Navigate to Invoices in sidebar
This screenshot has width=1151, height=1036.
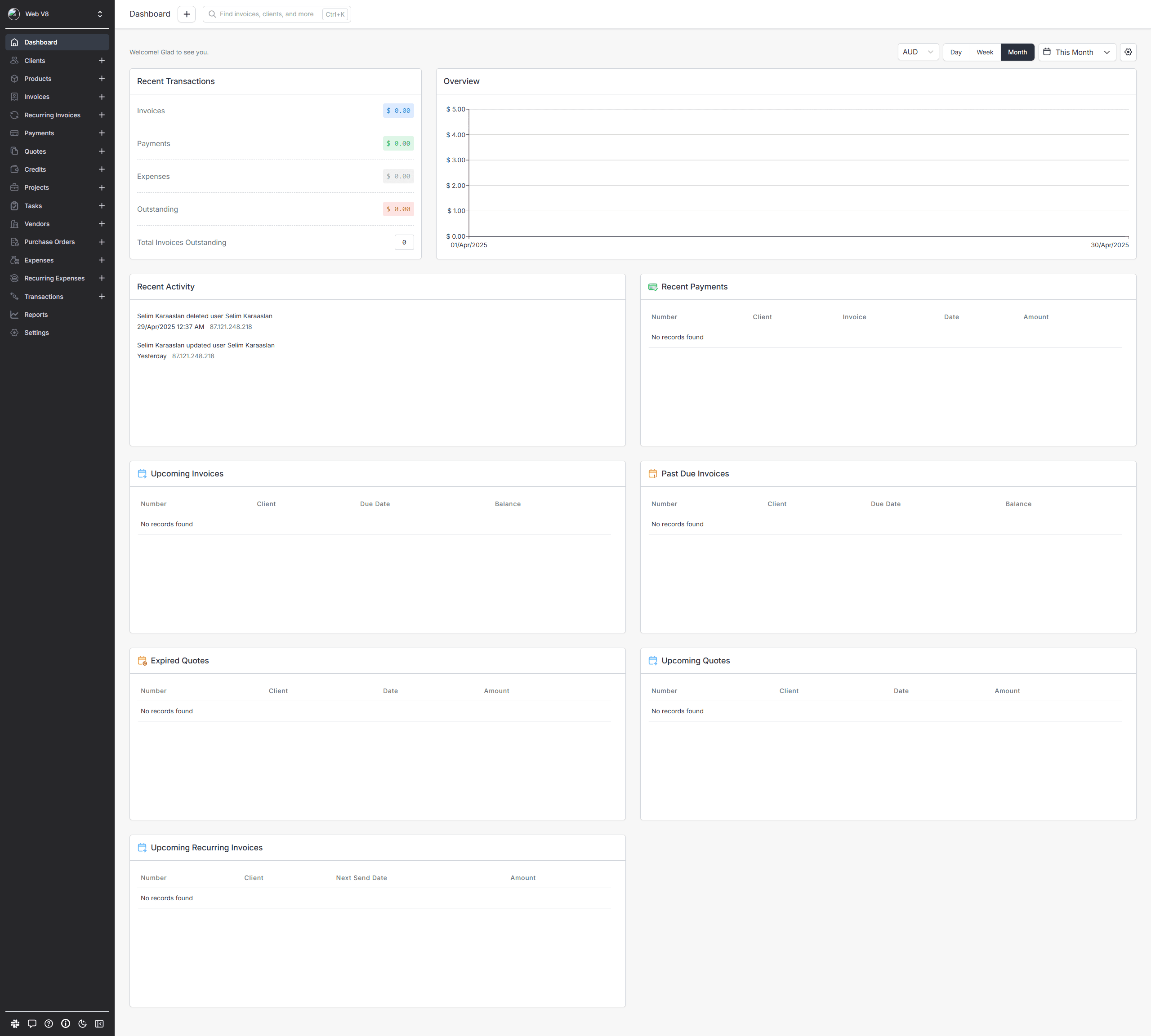[x=36, y=97]
